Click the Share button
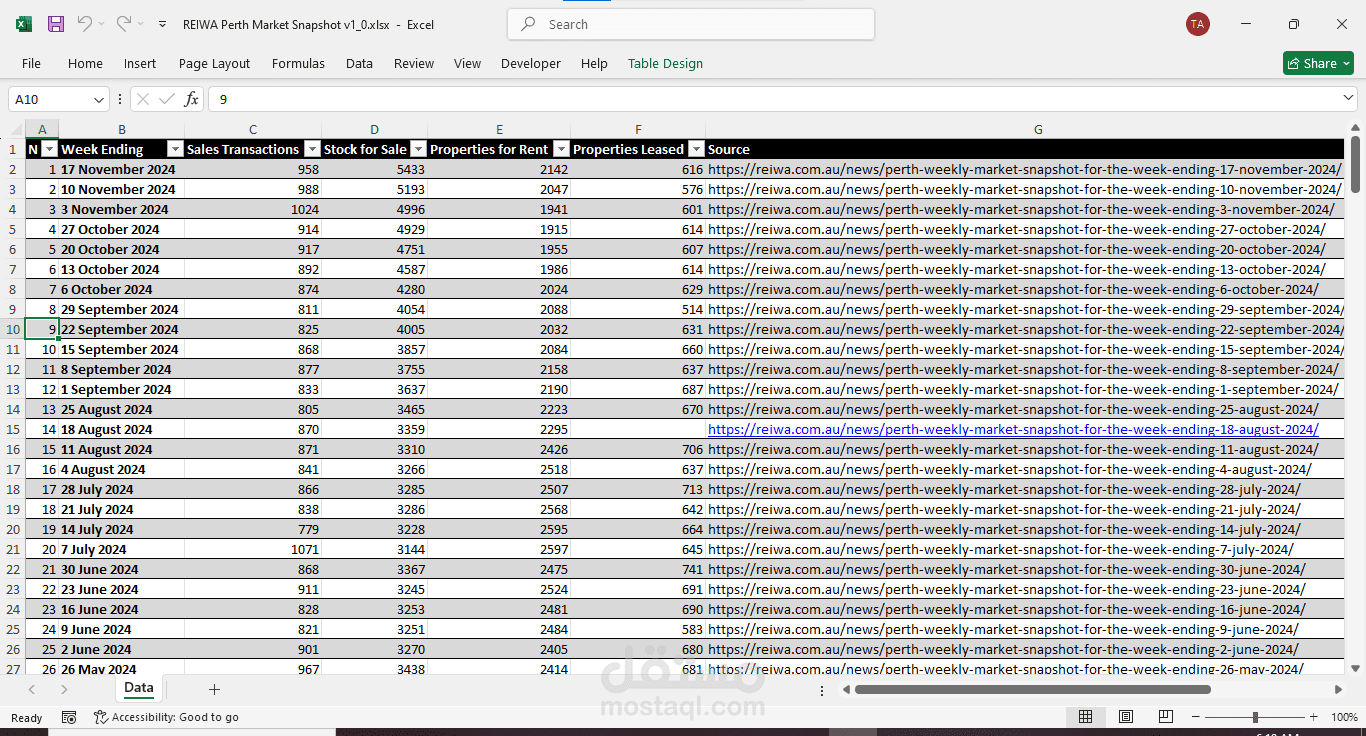The height and width of the screenshot is (736, 1366). 1318,63
